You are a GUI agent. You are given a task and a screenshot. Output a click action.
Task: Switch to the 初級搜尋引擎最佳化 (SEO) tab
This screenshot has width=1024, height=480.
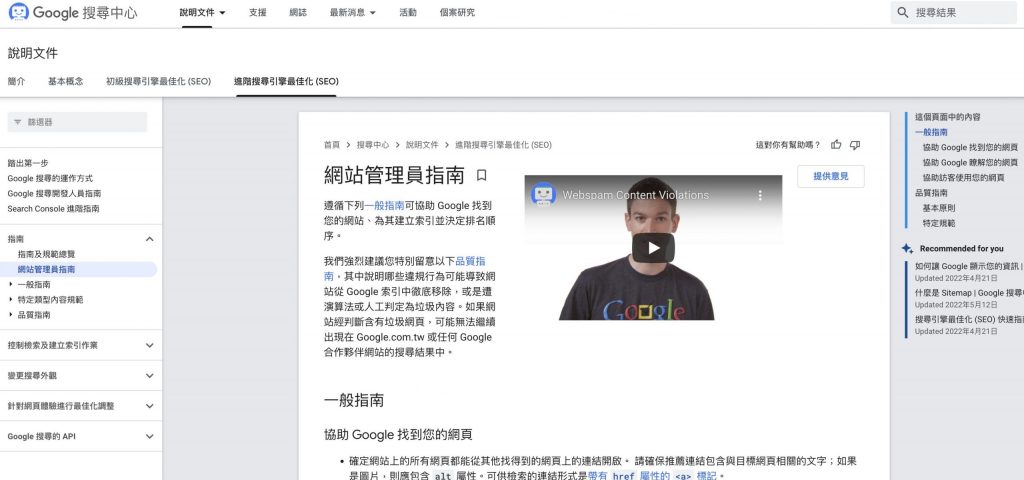click(x=159, y=82)
